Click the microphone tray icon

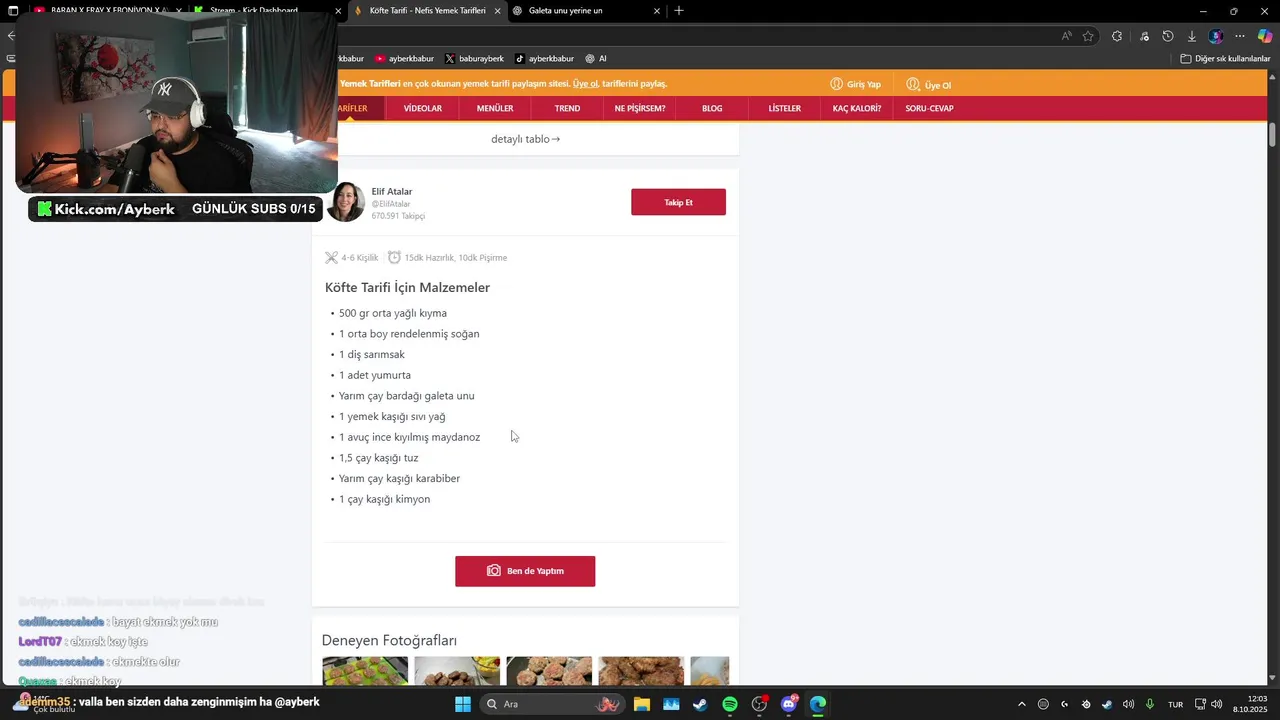[1150, 704]
